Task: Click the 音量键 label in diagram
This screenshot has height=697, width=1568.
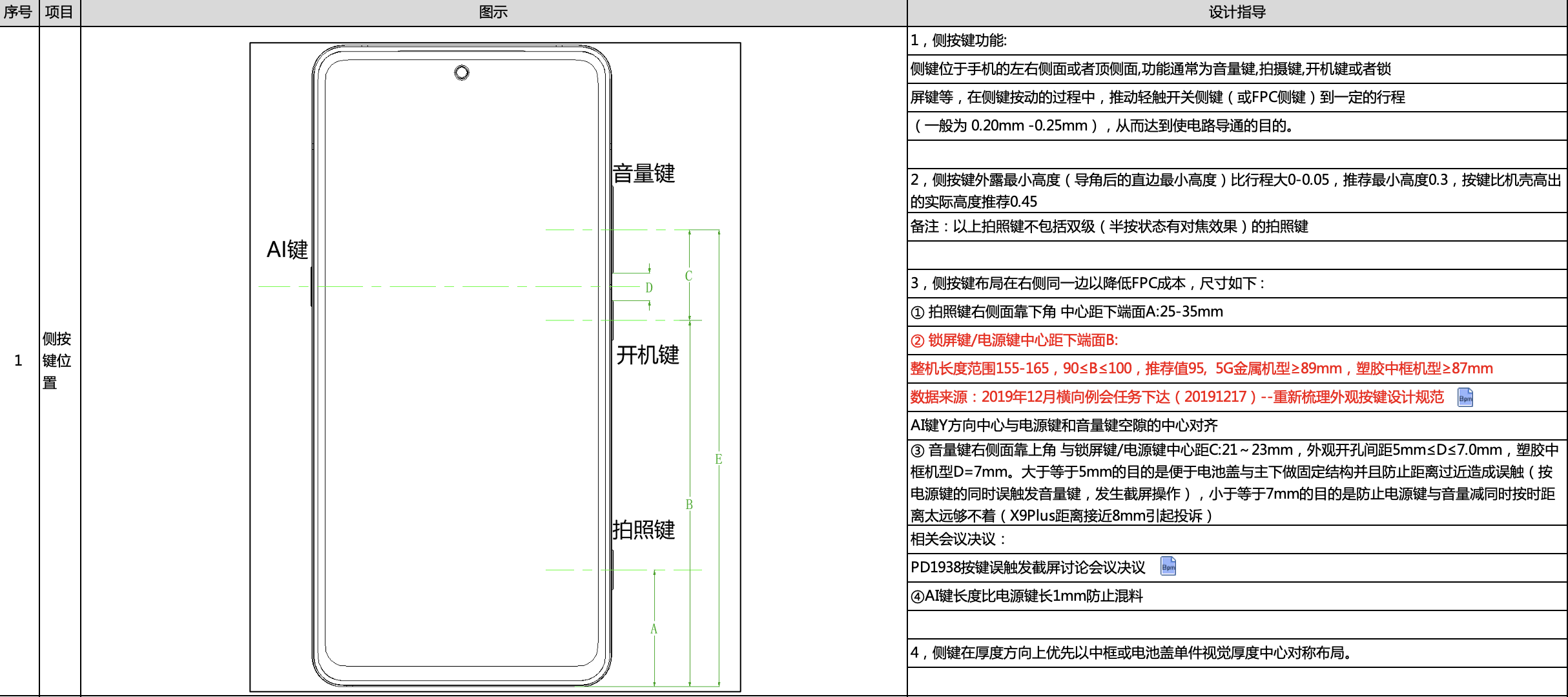Action: [644, 173]
